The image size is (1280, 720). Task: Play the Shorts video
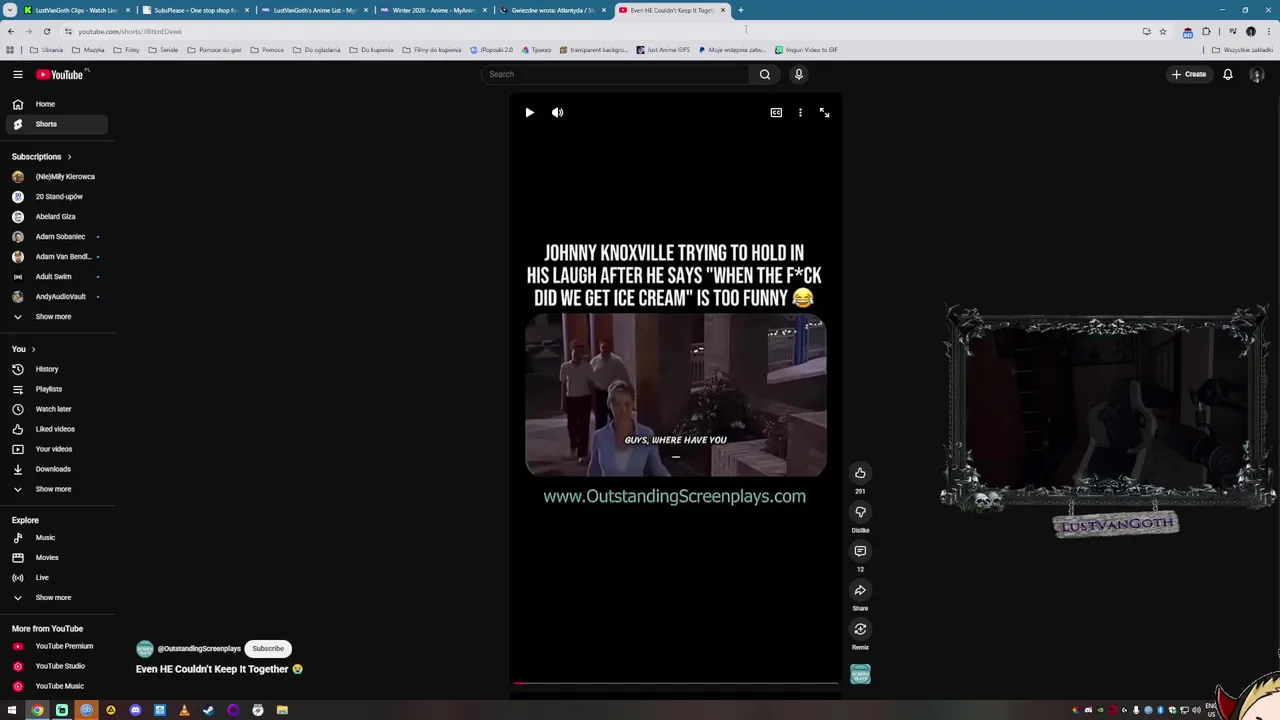point(529,113)
